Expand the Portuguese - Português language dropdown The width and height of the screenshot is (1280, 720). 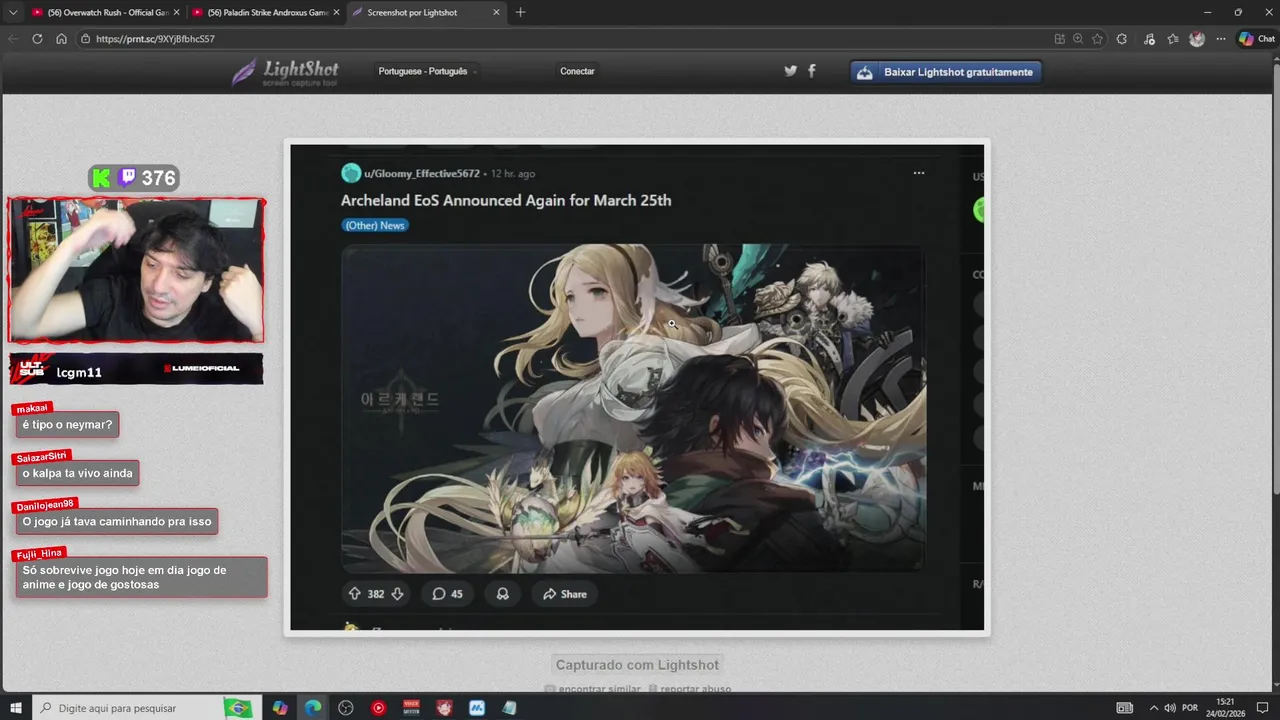click(427, 71)
